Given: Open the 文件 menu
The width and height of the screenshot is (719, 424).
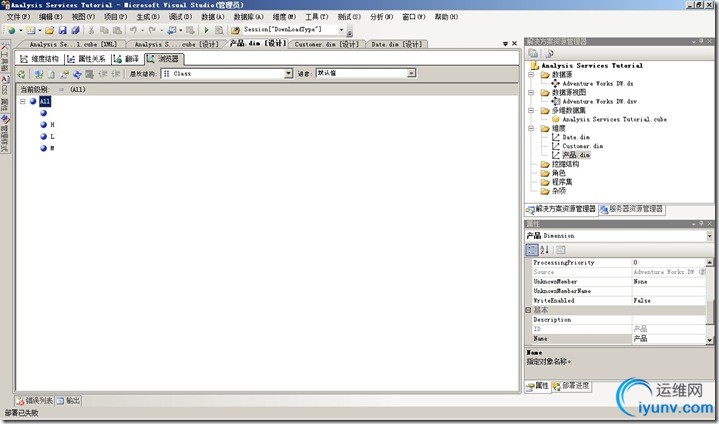Looking at the screenshot, I should click(x=19, y=17).
